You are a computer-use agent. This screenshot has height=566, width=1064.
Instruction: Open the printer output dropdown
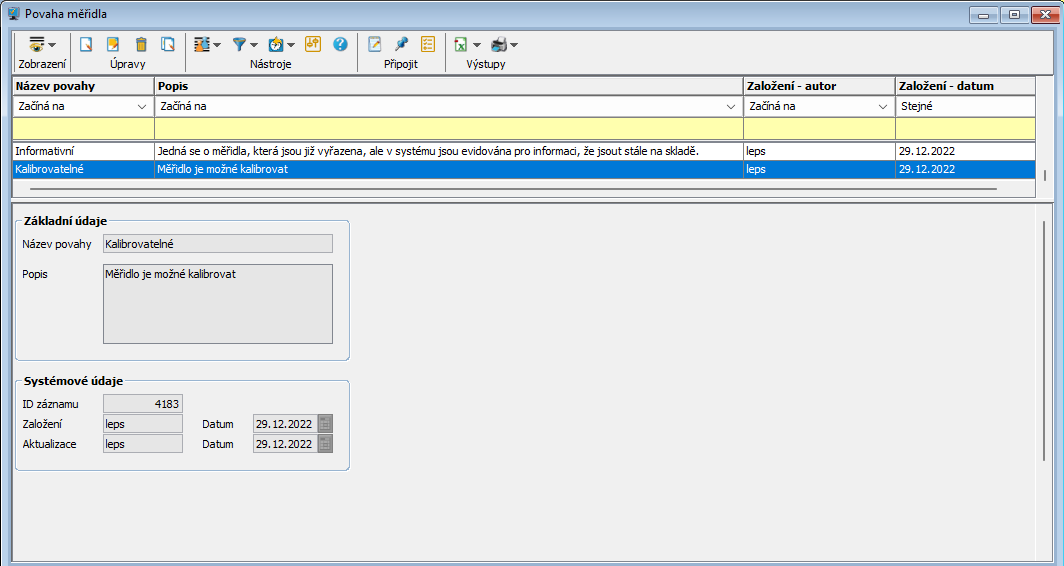504,45
